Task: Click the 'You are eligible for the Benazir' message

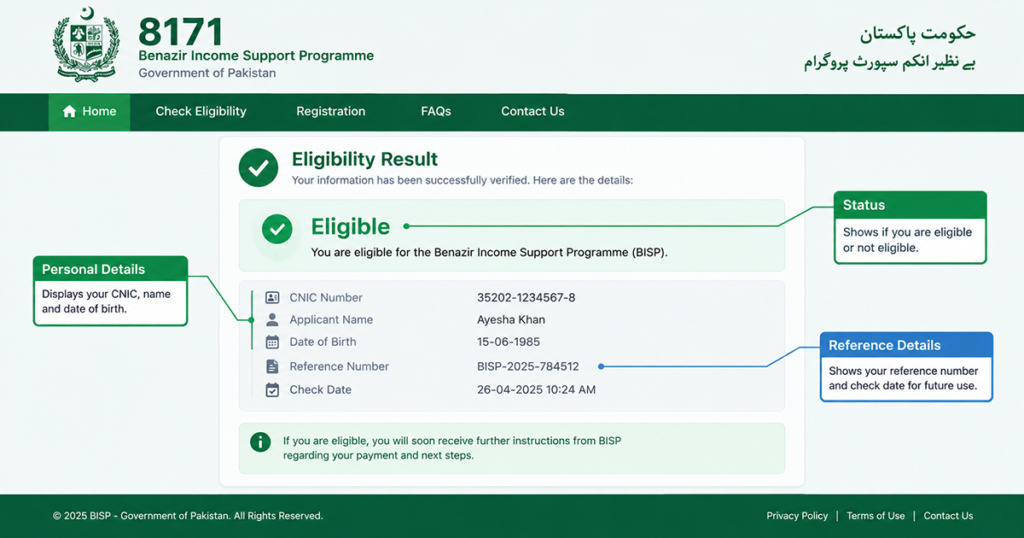Action: [x=489, y=252]
